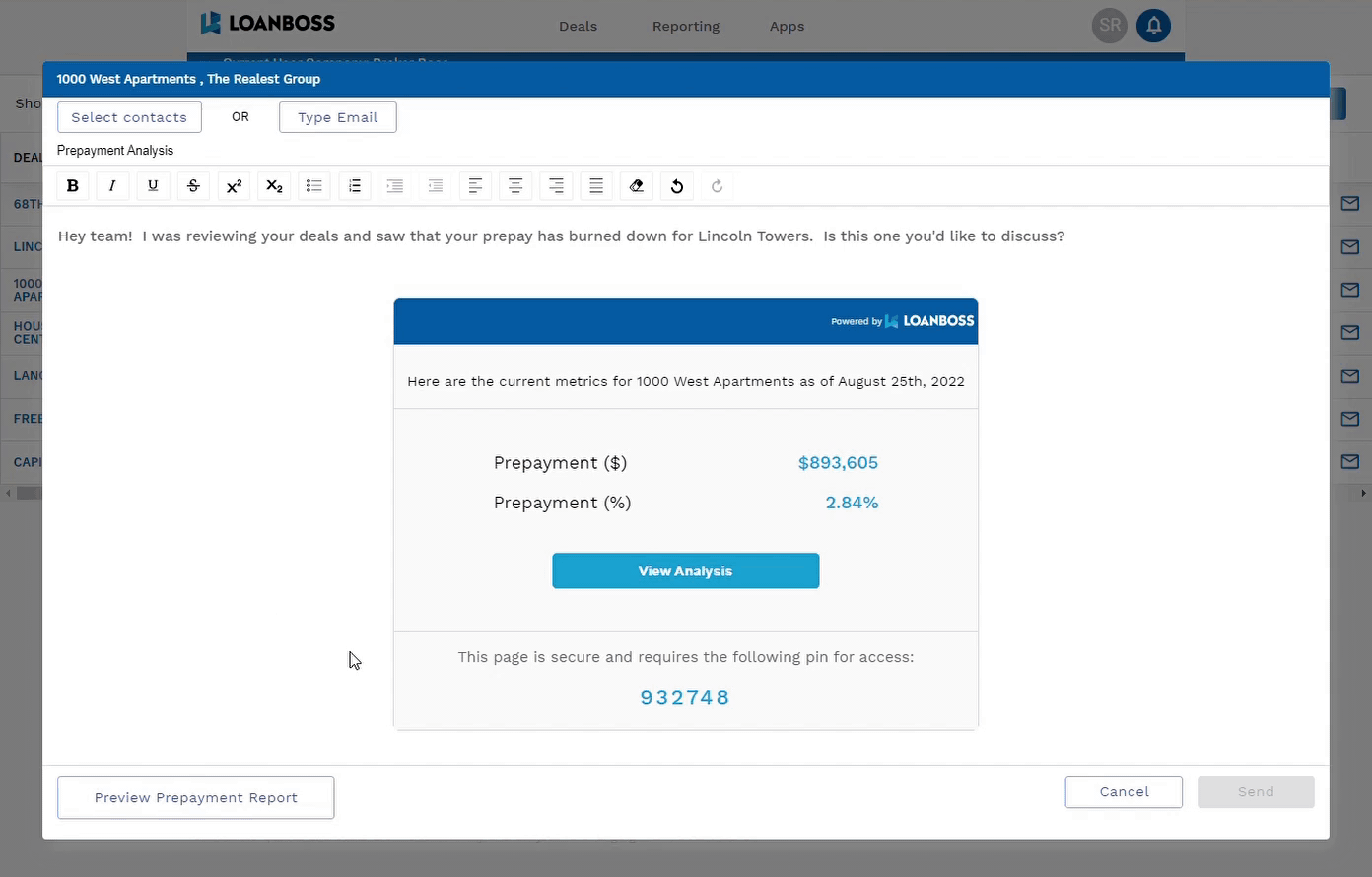Click the dialog title 1000 West Apartments

188,79
